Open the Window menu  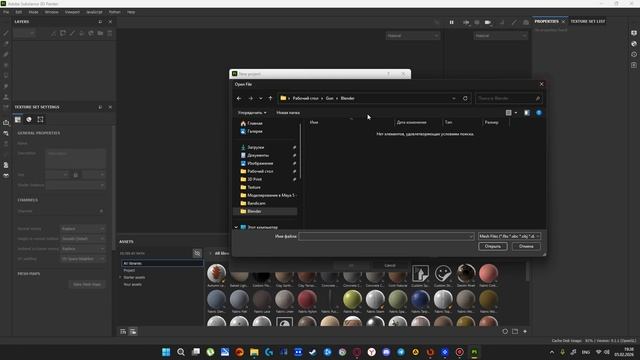(x=51, y=12)
